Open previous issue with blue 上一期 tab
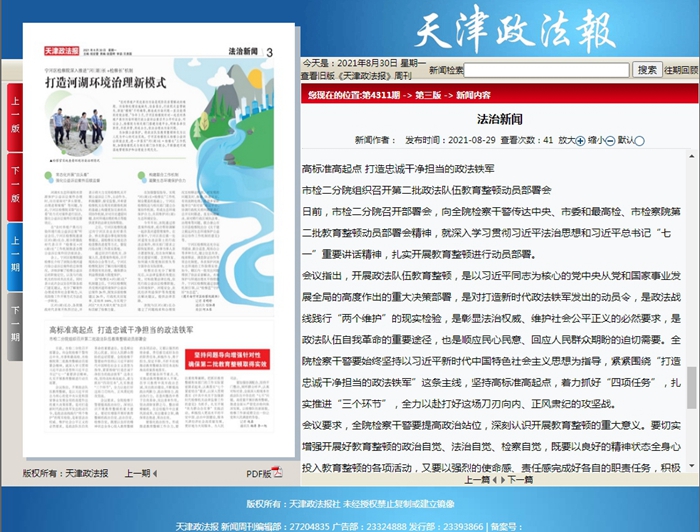Screen dimensions: 700x532 [x=15, y=255]
